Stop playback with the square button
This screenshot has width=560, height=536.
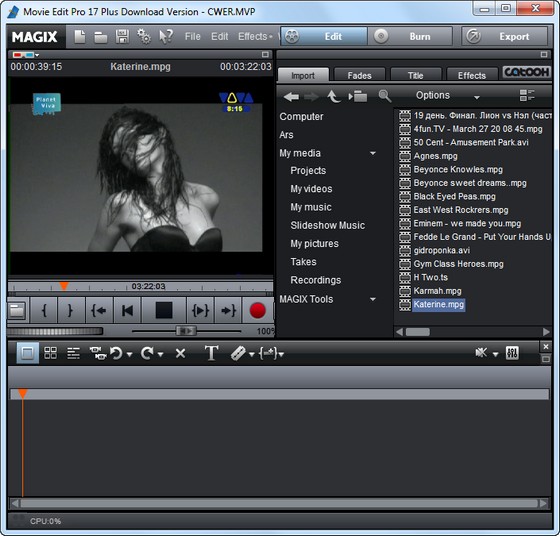(164, 310)
